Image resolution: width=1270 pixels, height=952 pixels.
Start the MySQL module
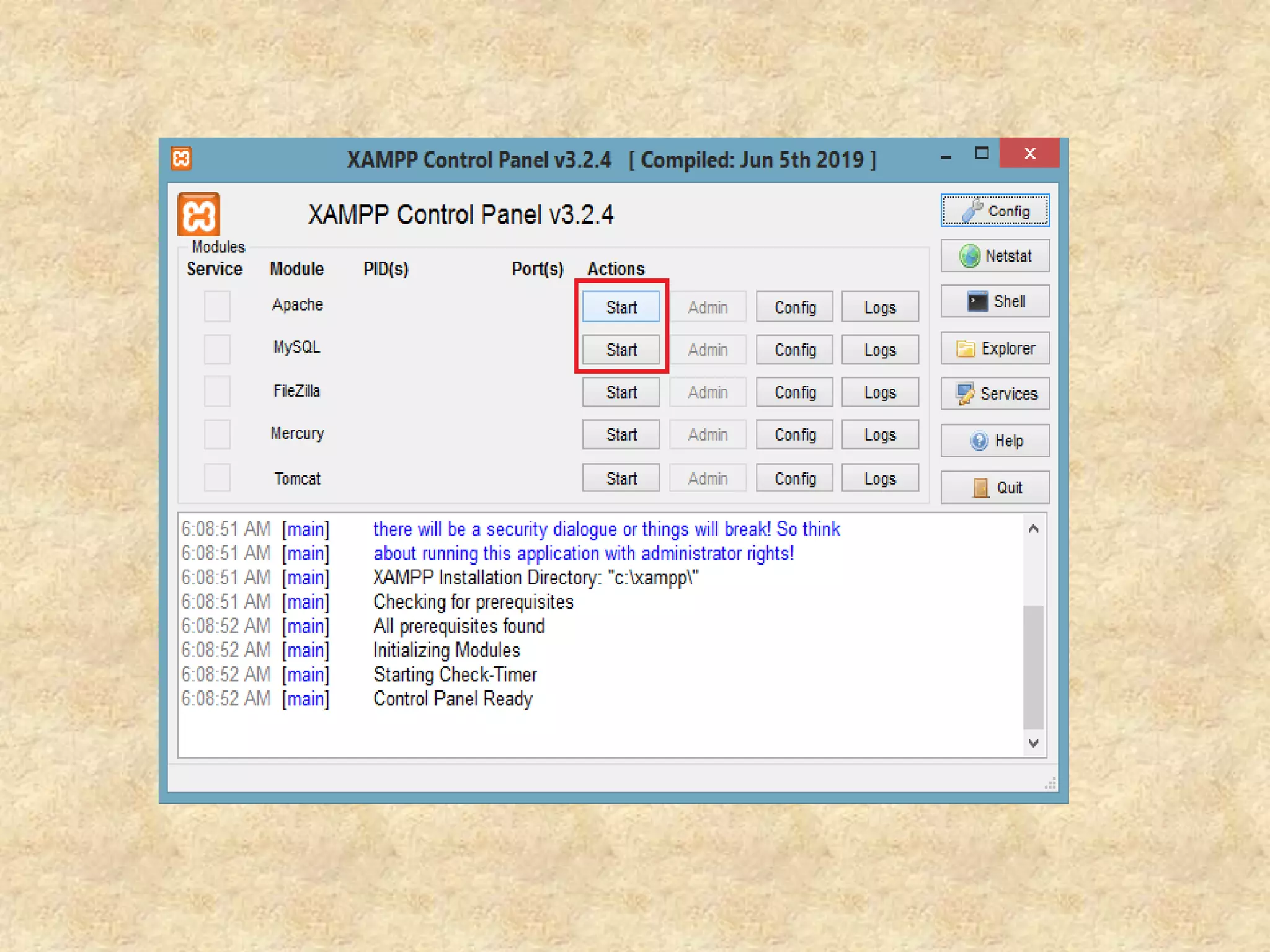621,350
